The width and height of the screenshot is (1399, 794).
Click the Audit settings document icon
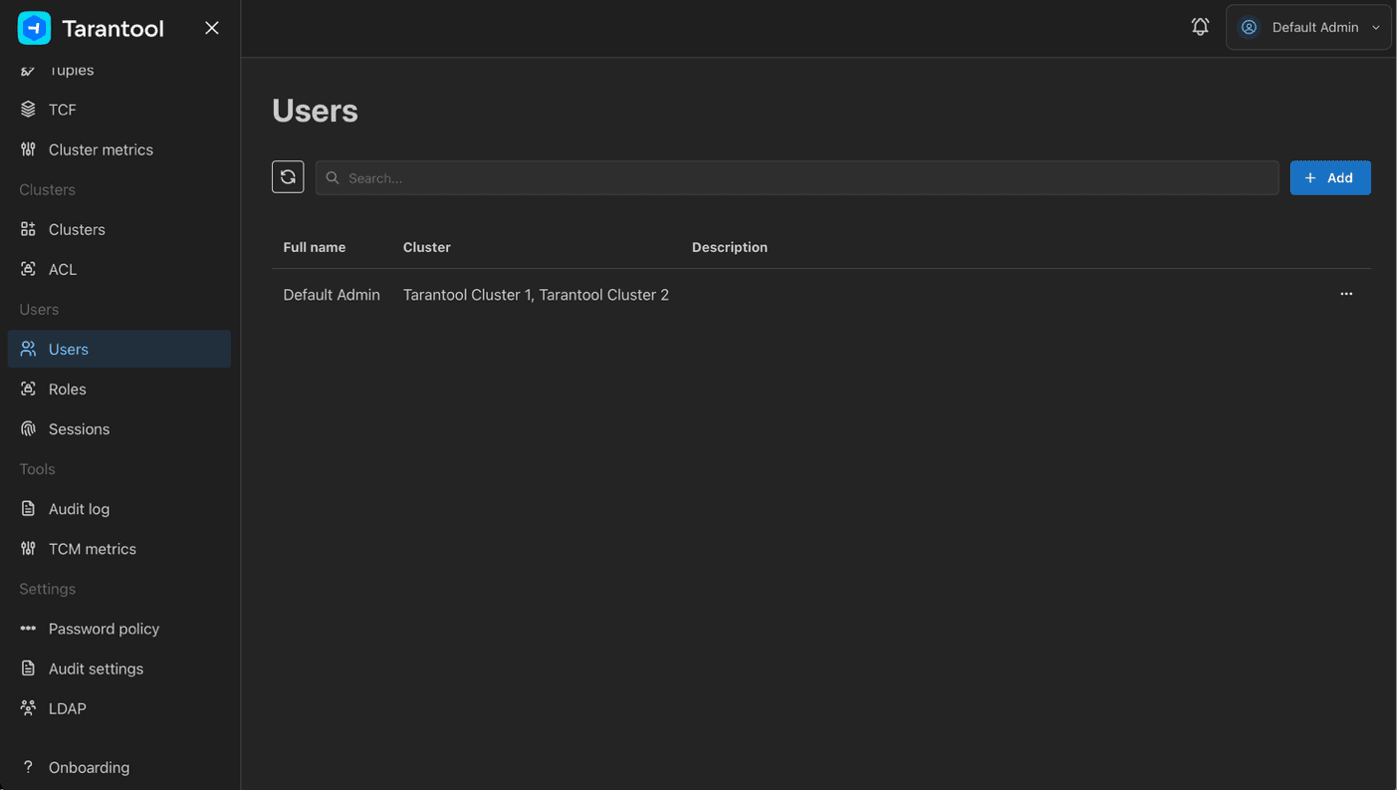[x=28, y=669]
